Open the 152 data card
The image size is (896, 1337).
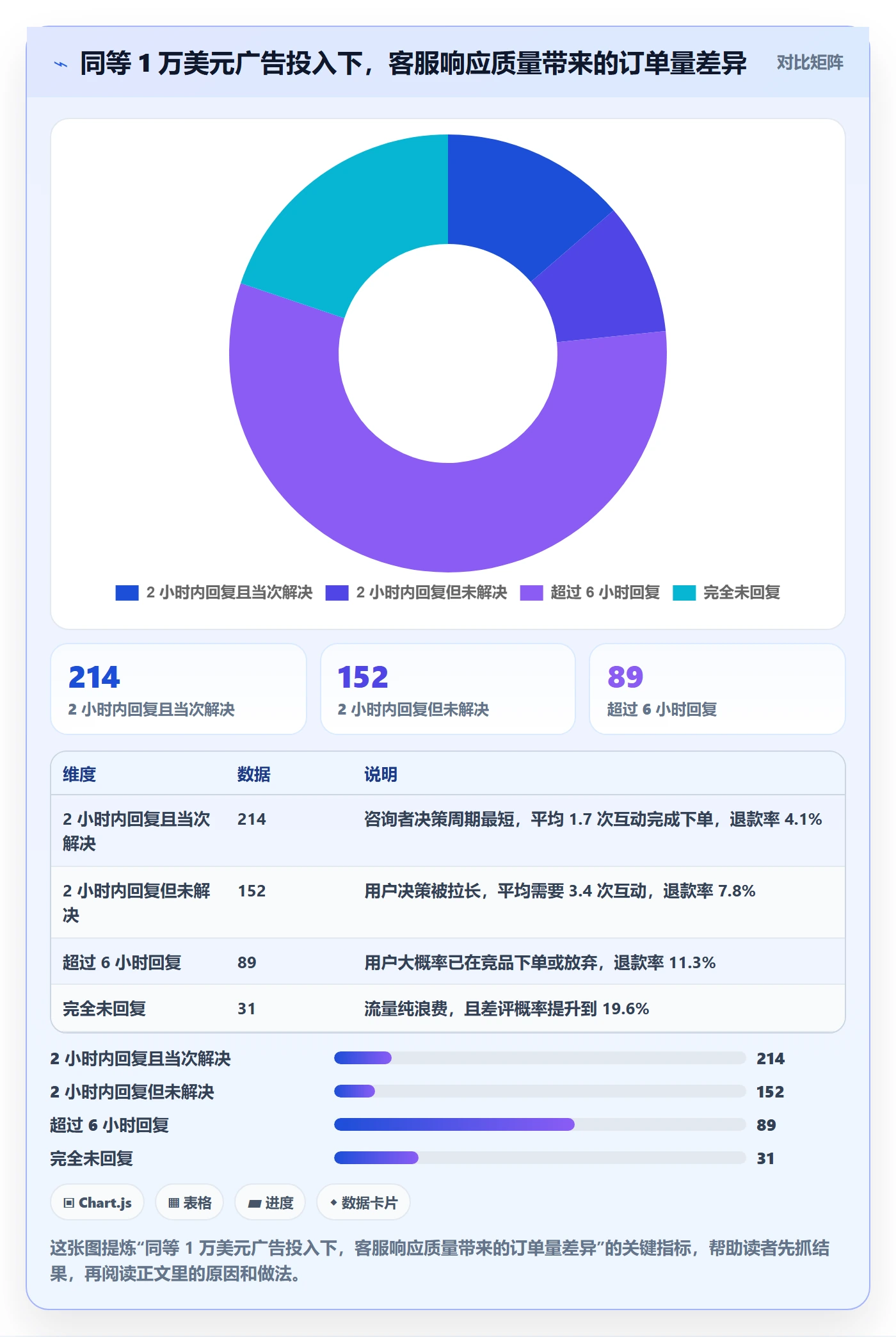(x=448, y=689)
